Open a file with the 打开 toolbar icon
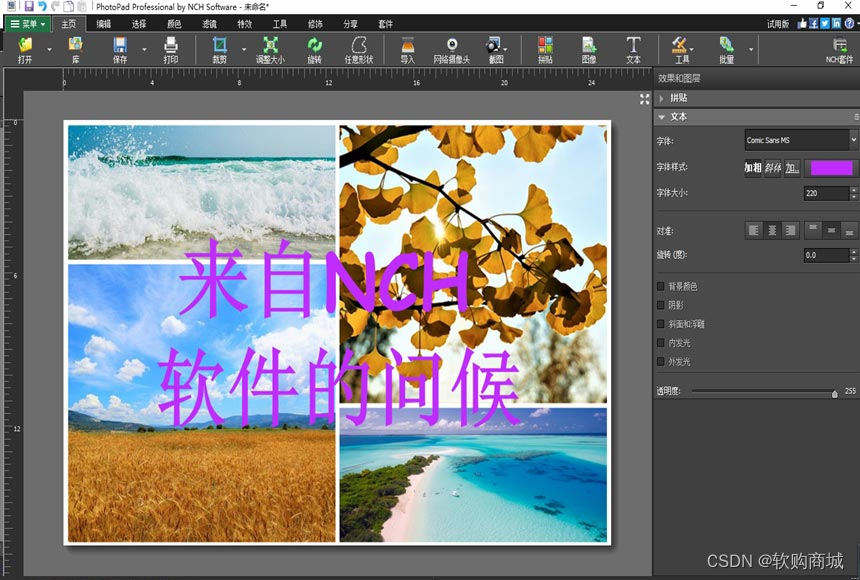 coord(25,50)
